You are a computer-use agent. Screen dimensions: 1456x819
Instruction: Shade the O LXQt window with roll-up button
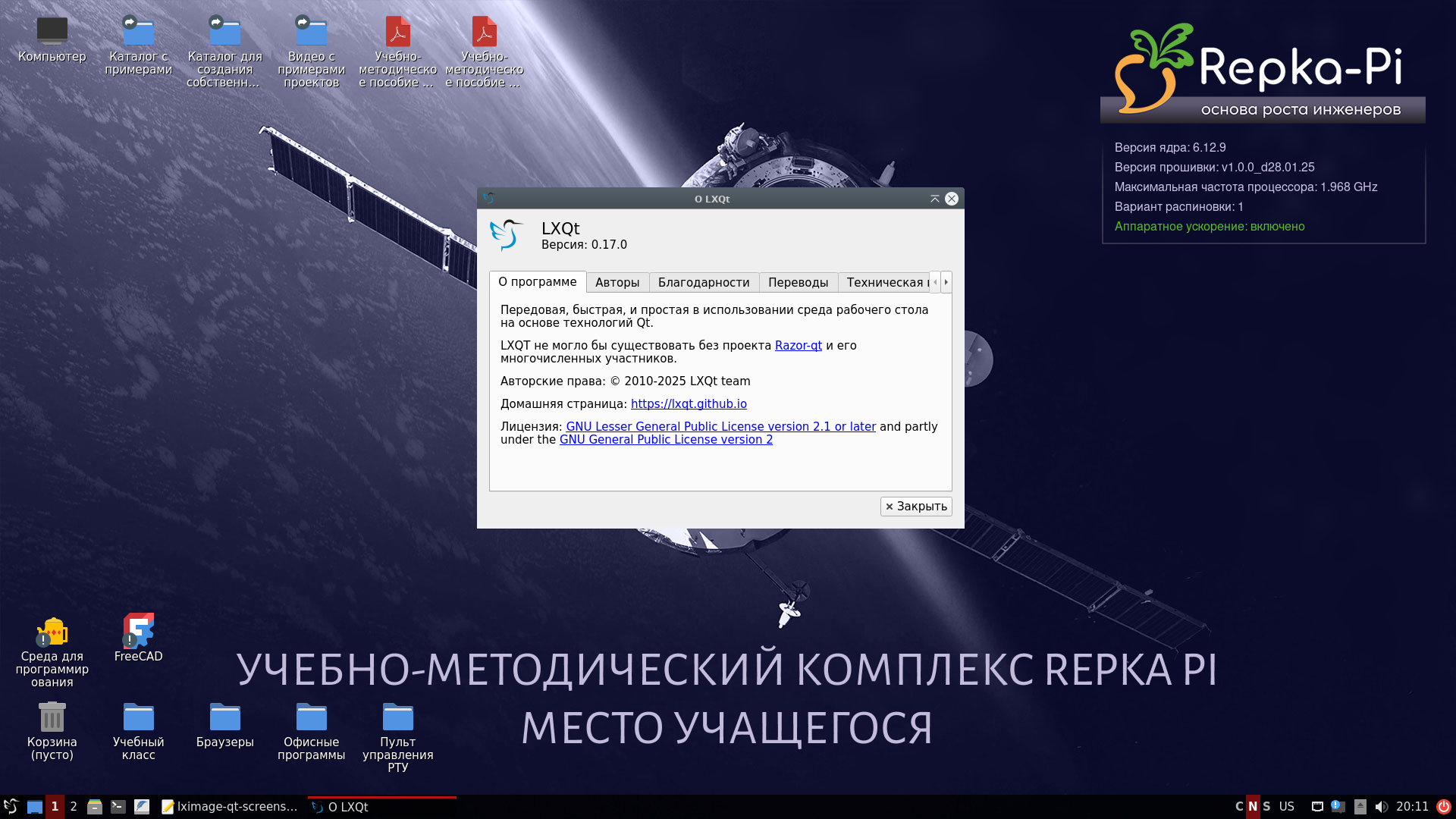(935, 198)
